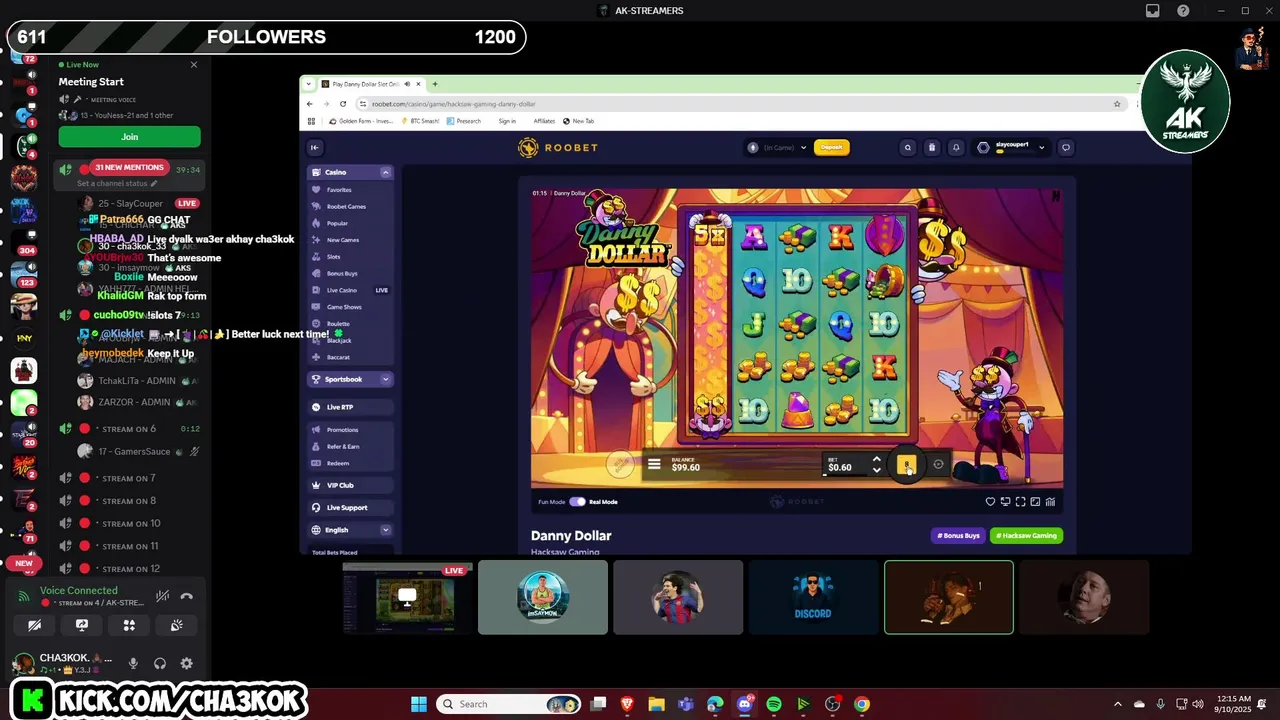
Task: Open Live Support in sidebar
Action: 350,507
